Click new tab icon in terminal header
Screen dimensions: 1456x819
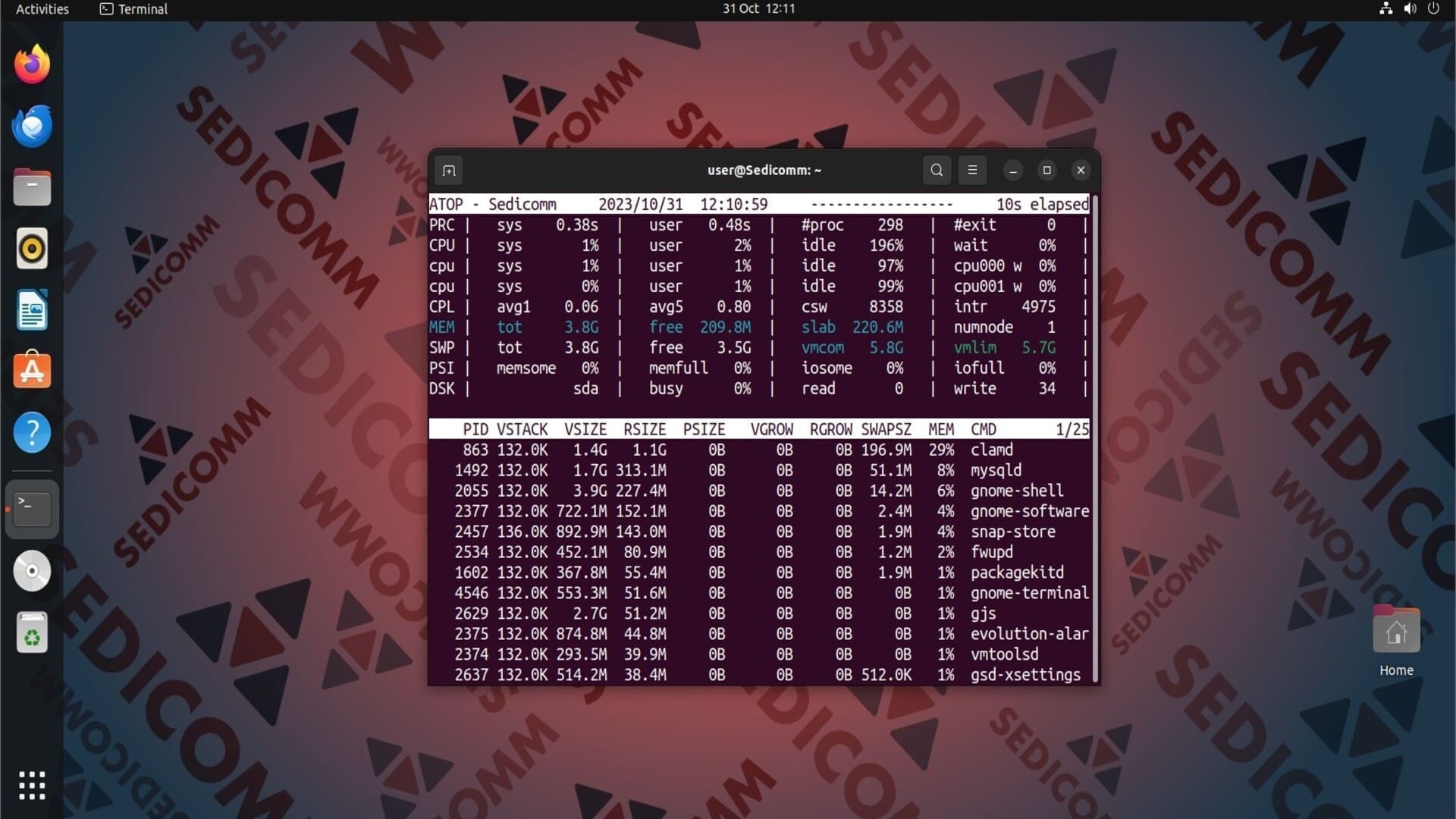click(x=449, y=171)
